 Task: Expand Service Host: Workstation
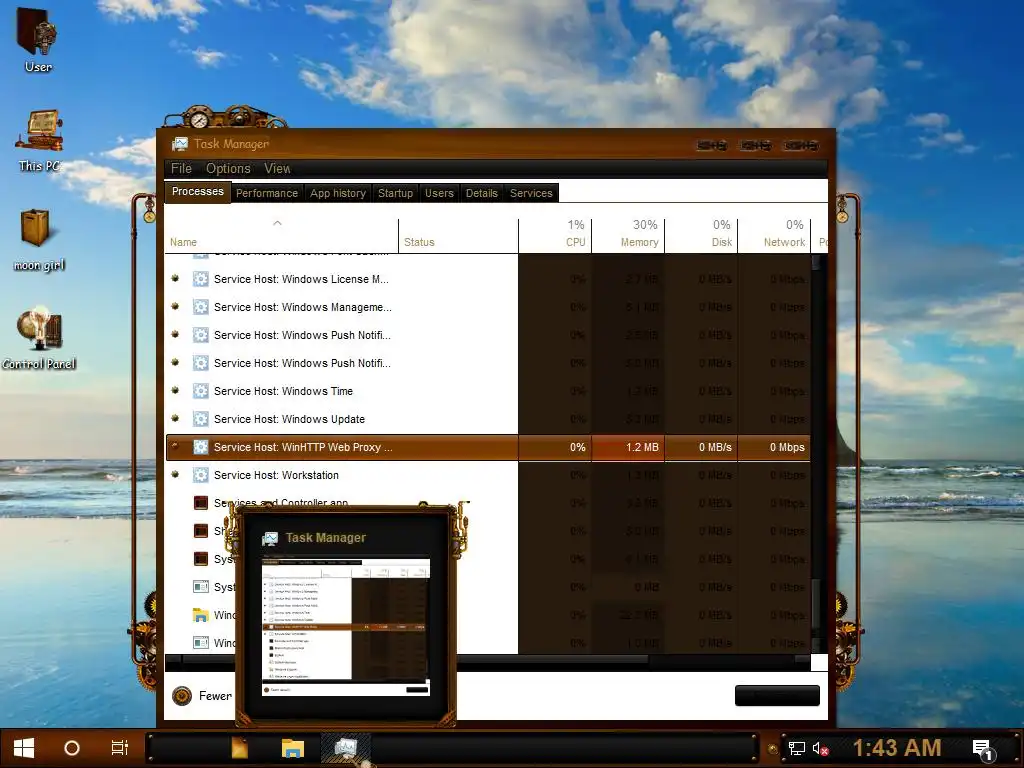pos(175,475)
